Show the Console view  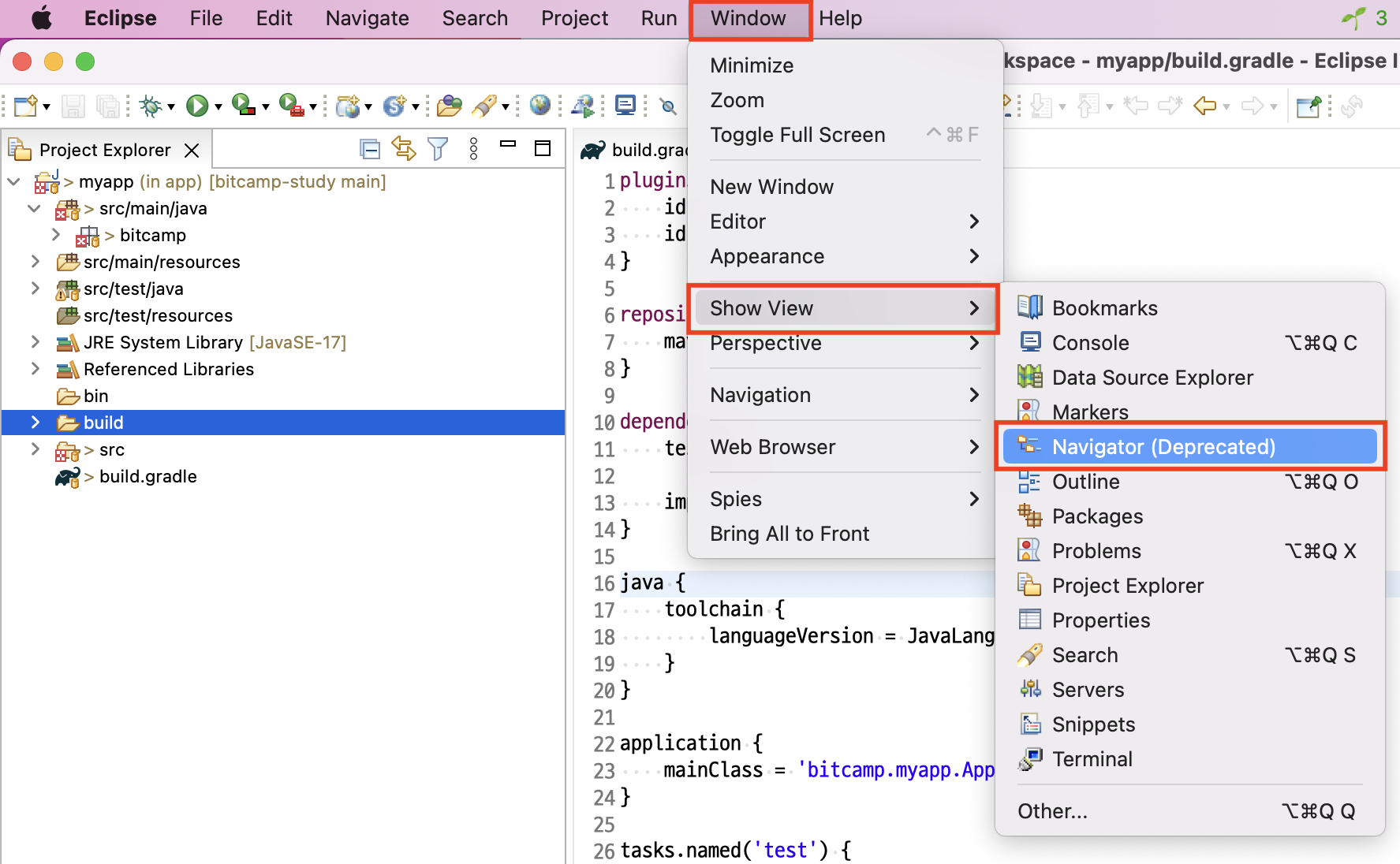tap(1190, 343)
